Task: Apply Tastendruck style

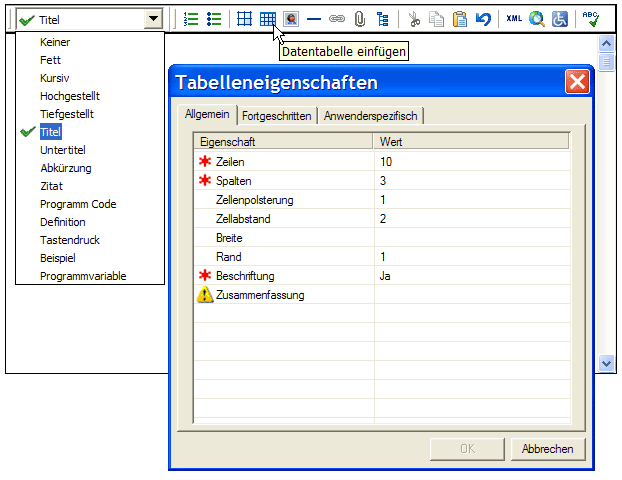Action: (x=70, y=240)
